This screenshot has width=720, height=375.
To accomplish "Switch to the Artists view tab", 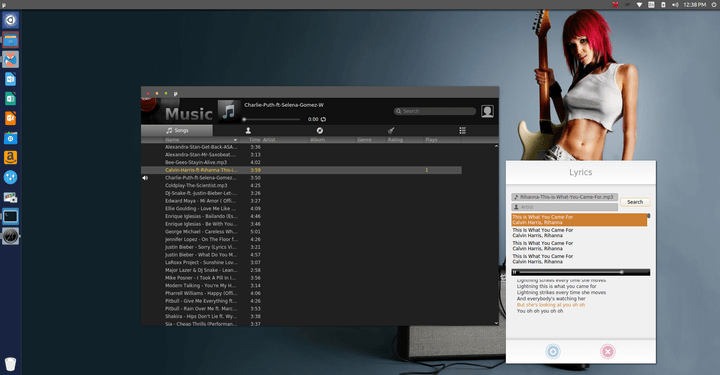I will (x=248, y=130).
